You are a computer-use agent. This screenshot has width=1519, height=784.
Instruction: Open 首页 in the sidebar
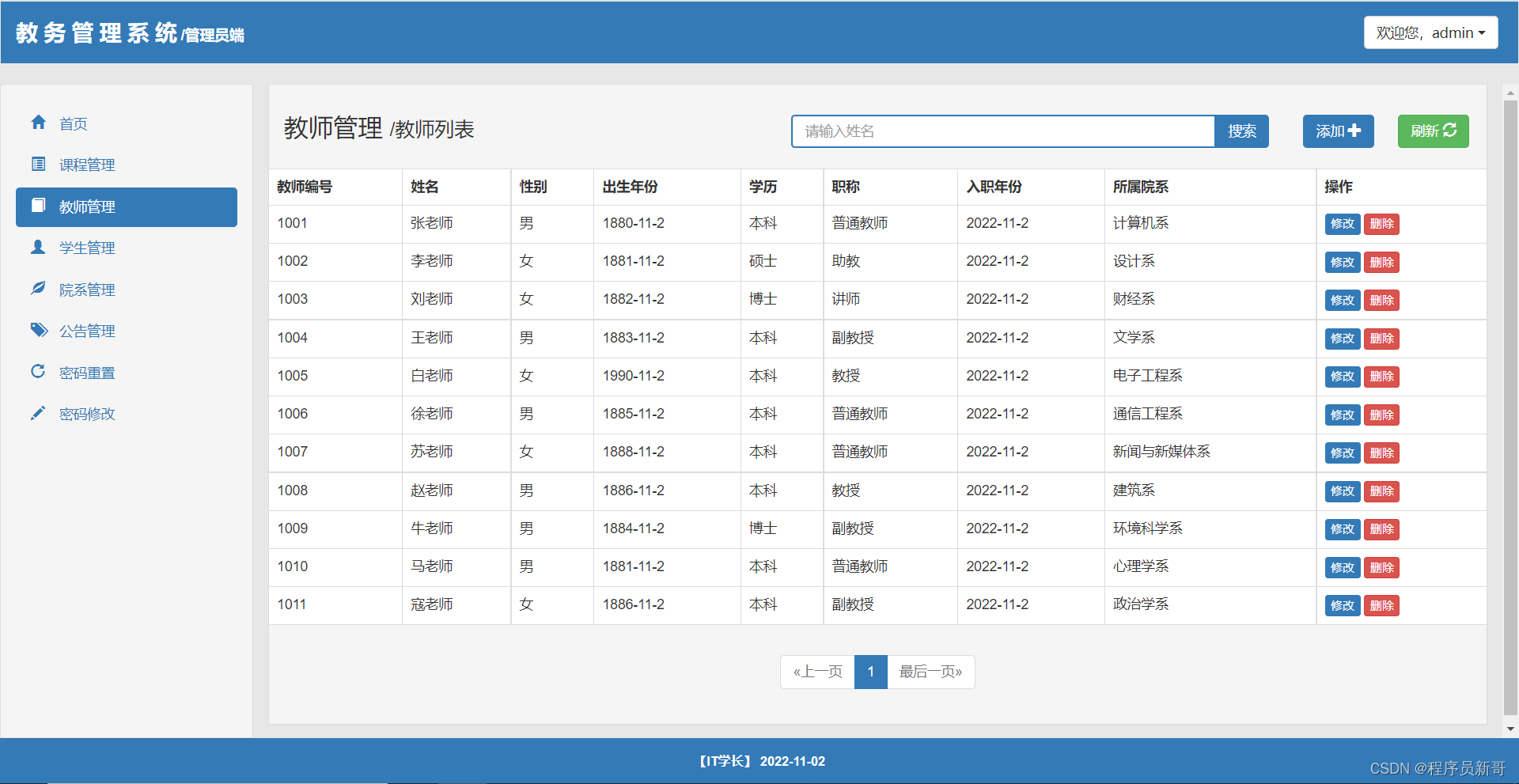tap(127, 123)
